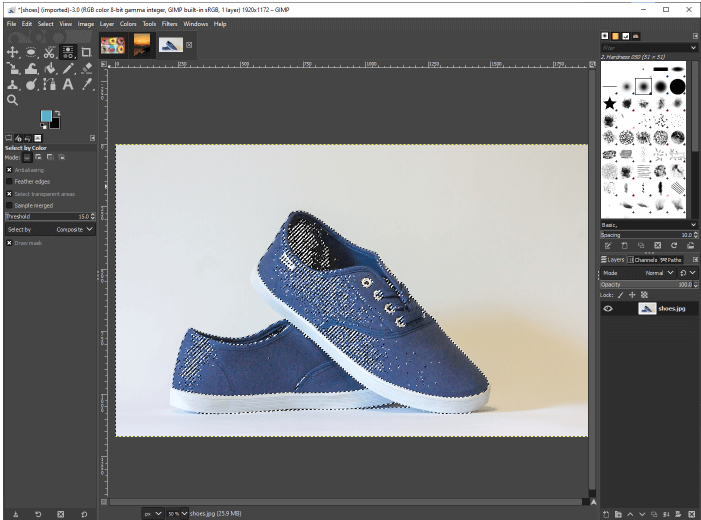Select the Crop tool

[86, 52]
